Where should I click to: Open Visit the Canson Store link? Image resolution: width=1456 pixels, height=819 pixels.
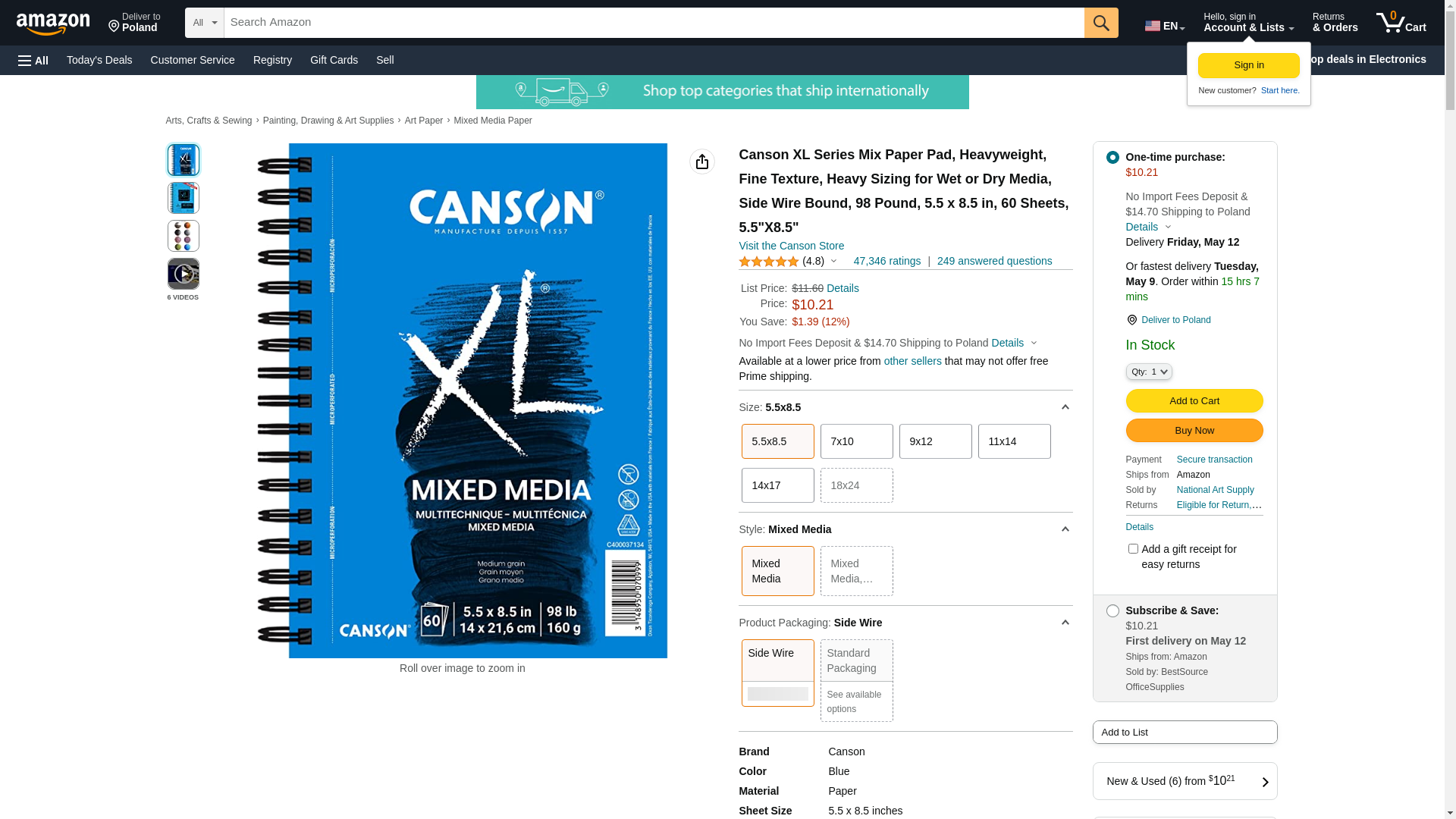pos(791,246)
